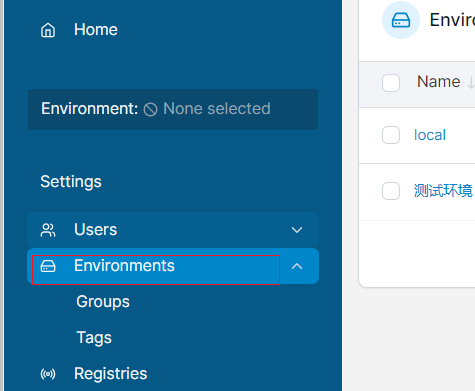
Task: Check the box for 测试环境 environment
Action: point(391,191)
